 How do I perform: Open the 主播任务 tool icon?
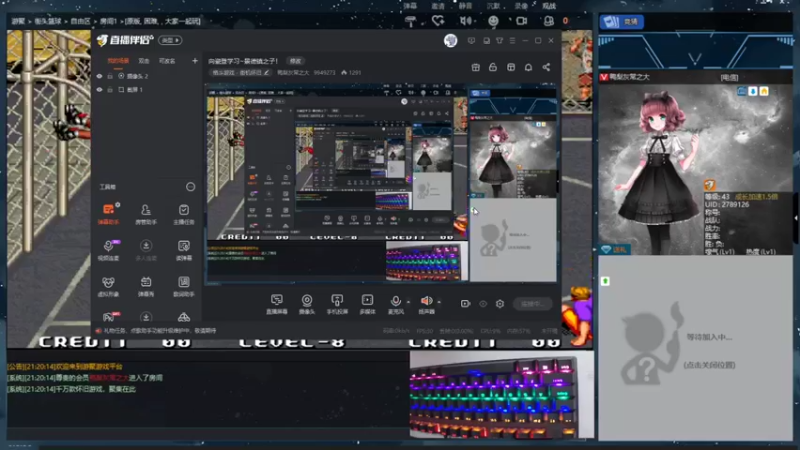click(x=184, y=213)
